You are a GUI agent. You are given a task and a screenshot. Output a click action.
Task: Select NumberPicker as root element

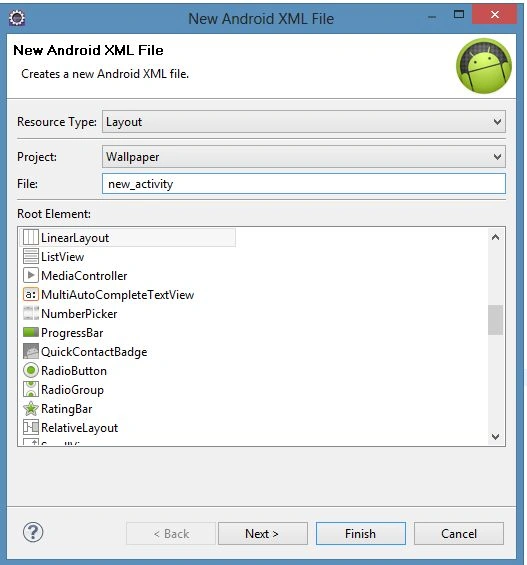pyautogui.click(x=79, y=314)
